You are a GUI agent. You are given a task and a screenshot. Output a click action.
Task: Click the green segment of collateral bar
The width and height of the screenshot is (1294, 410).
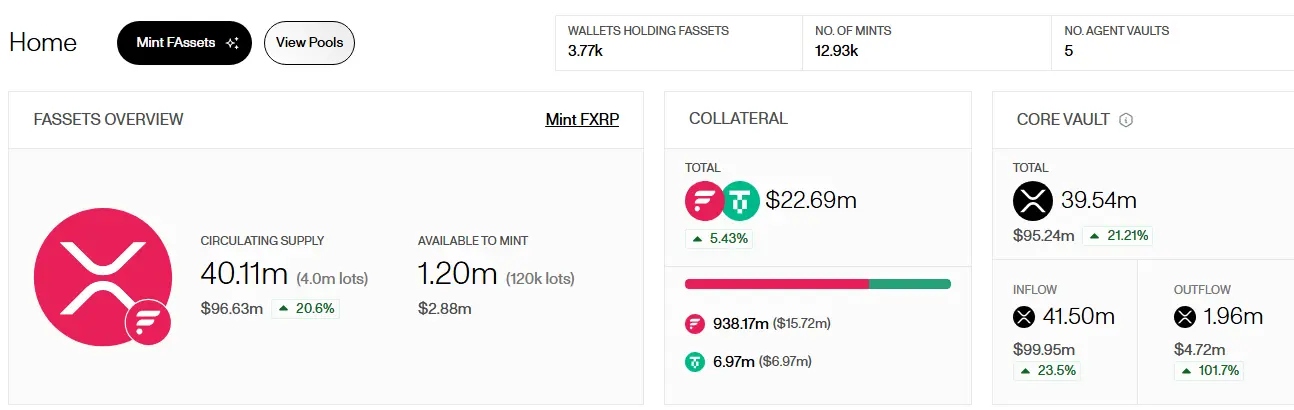(910, 284)
